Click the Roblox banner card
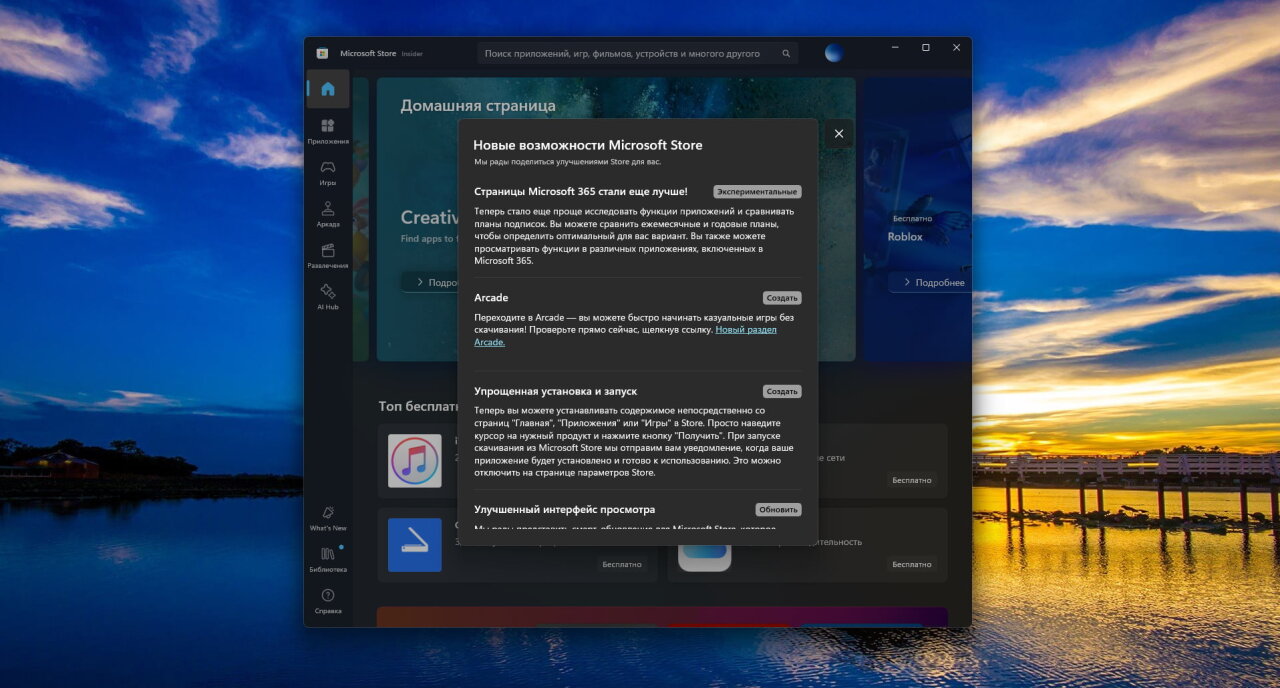The width and height of the screenshot is (1280, 688). click(x=917, y=218)
